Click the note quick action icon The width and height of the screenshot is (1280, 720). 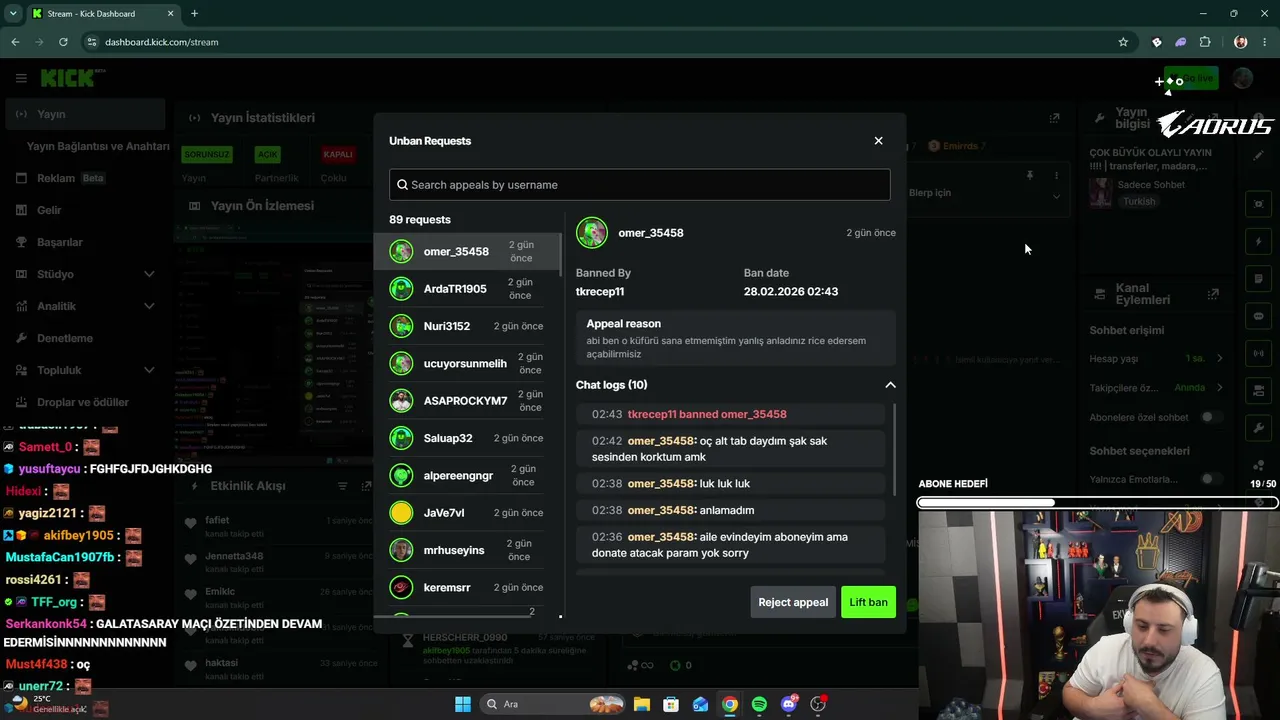click(1259, 279)
